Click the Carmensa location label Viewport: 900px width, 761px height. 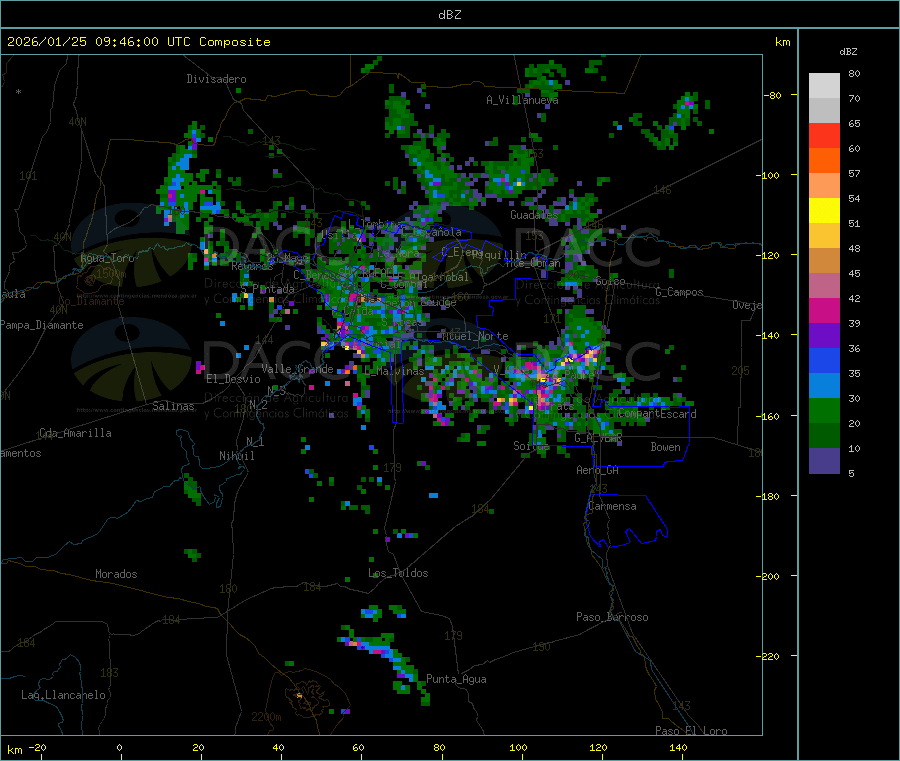(x=612, y=506)
